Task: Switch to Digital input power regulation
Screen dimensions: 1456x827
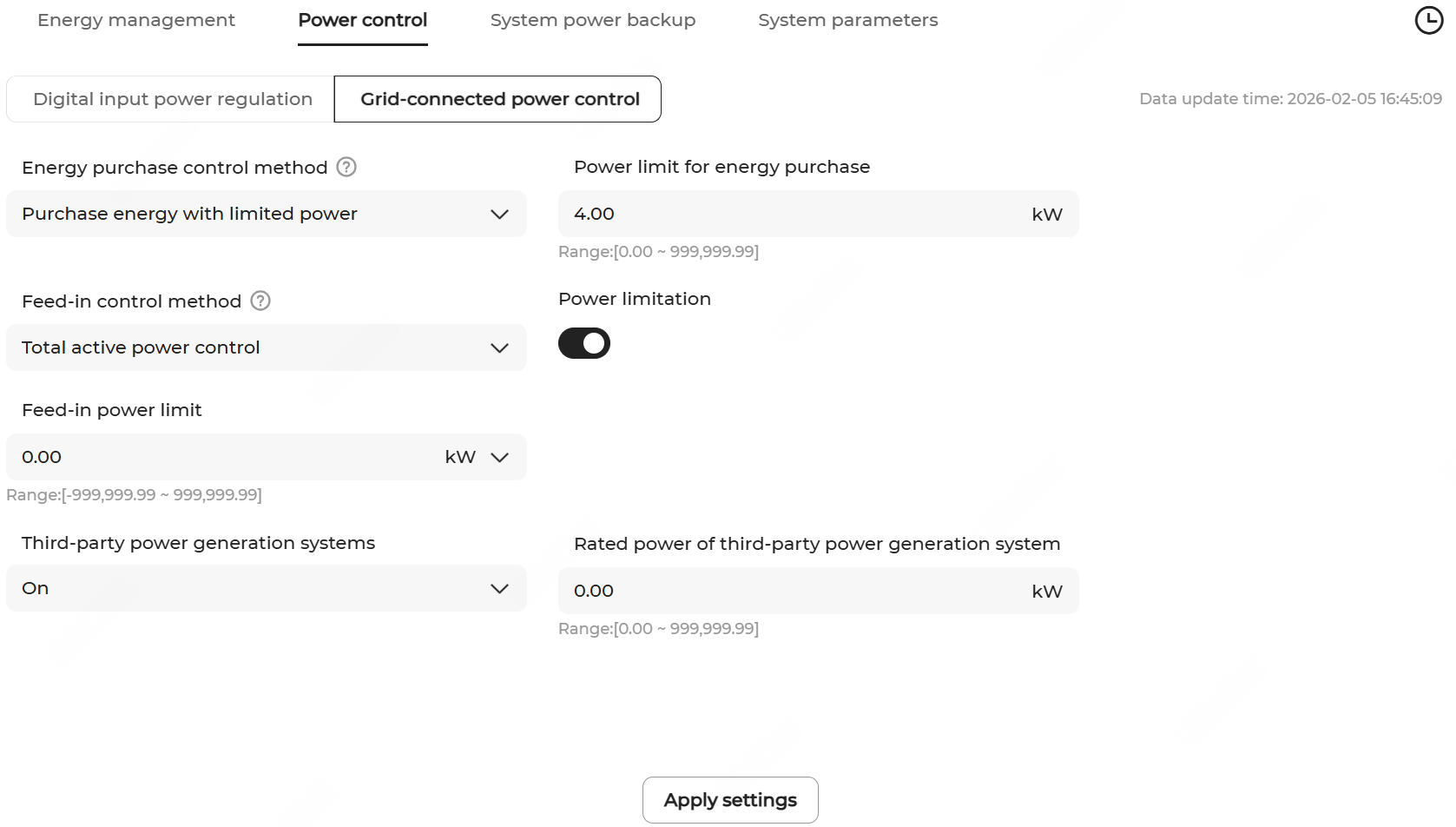Action: coord(172,99)
